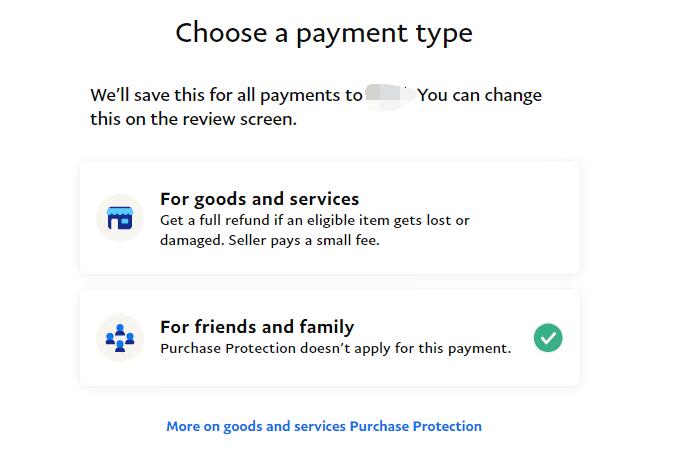Click 'You can change' text in subtitle
This screenshot has height=474, width=674.
pos(480,95)
